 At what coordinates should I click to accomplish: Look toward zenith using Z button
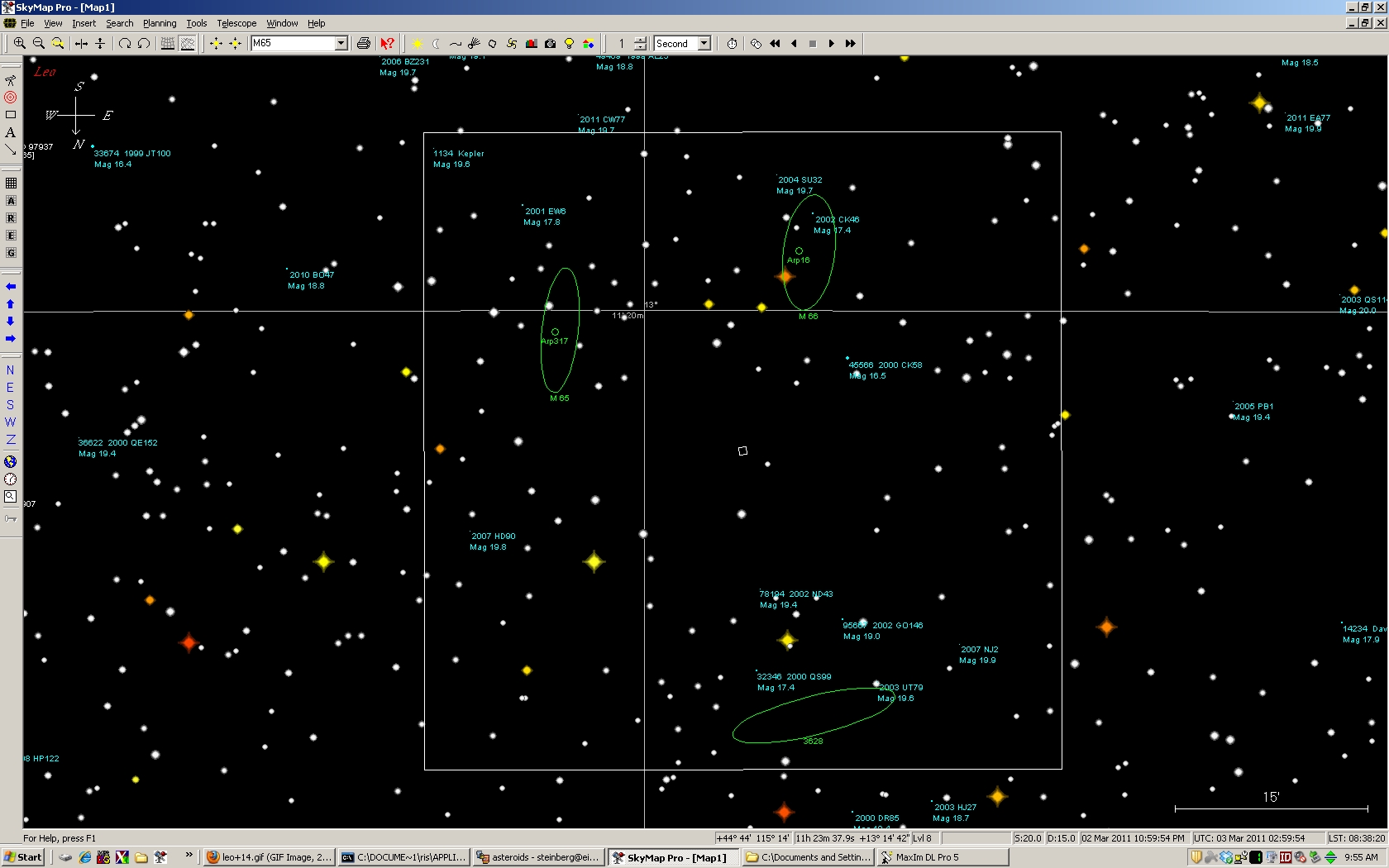[x=11, y=440]
